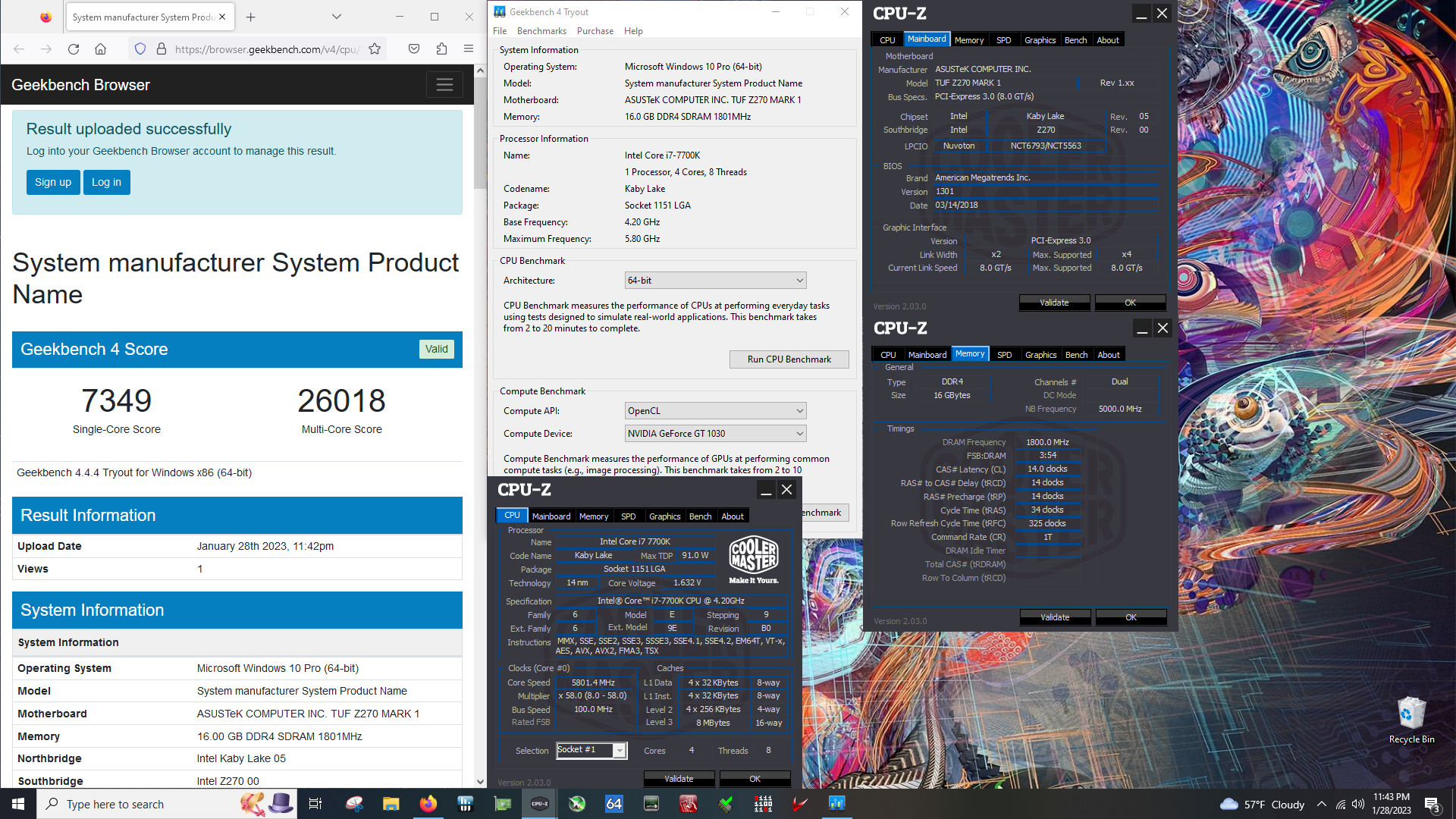Click the taskbar clock showing 11:43 PM

[1392, 804]
